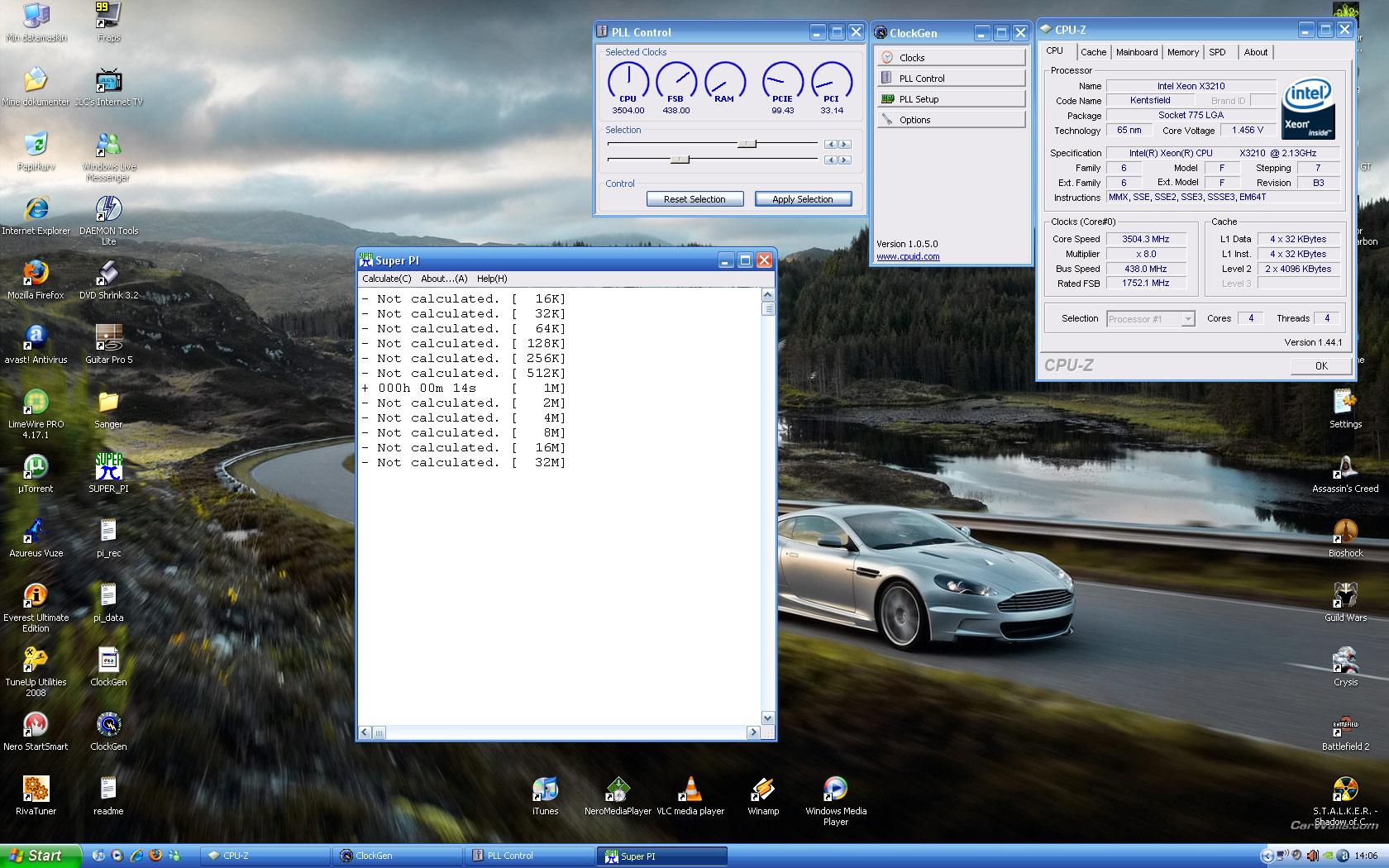Open Winamp desktop shortcut
Screen dimensions: 1389x868
click(x=763, y=795)
